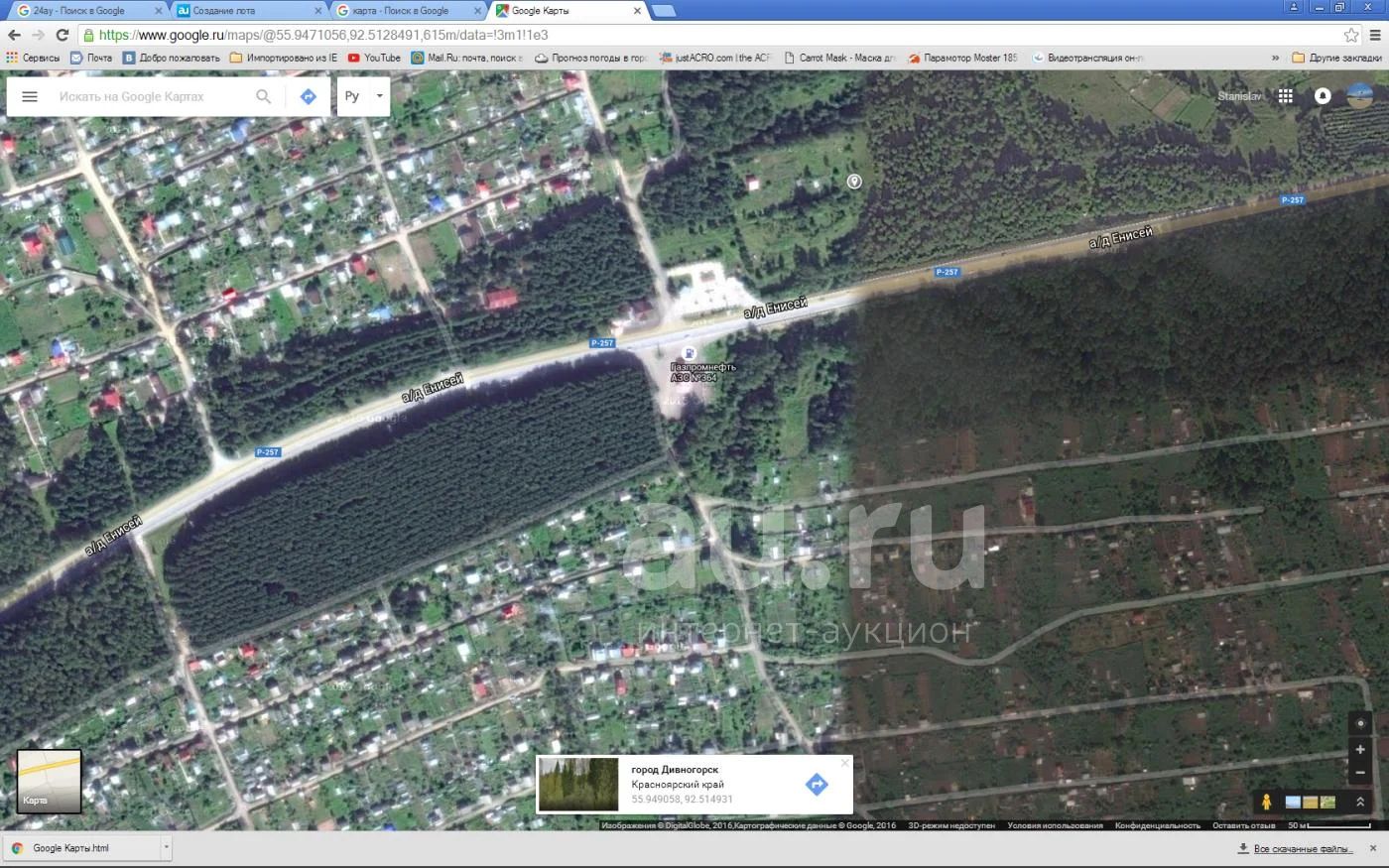This screenshot has width=1389, height=868.
Task: Zoom in on the map
Action: (1360, 749)
